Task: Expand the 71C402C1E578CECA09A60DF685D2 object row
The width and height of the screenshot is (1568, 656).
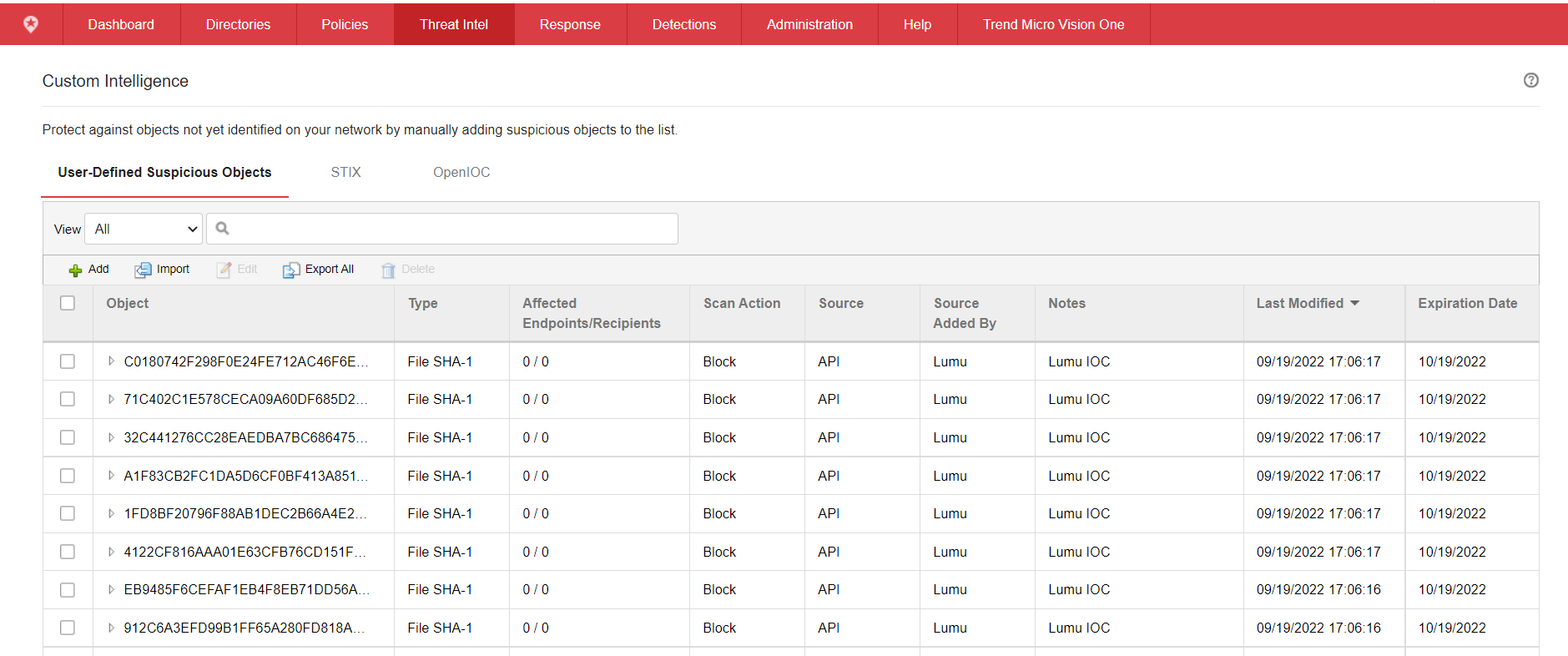Action: click(111, 400)
